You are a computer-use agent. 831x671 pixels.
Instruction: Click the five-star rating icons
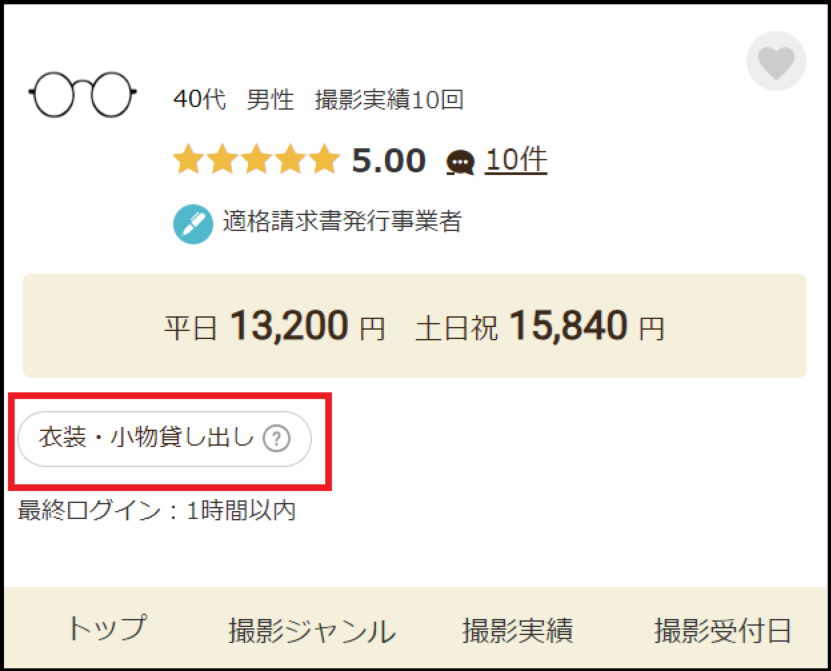257,160
